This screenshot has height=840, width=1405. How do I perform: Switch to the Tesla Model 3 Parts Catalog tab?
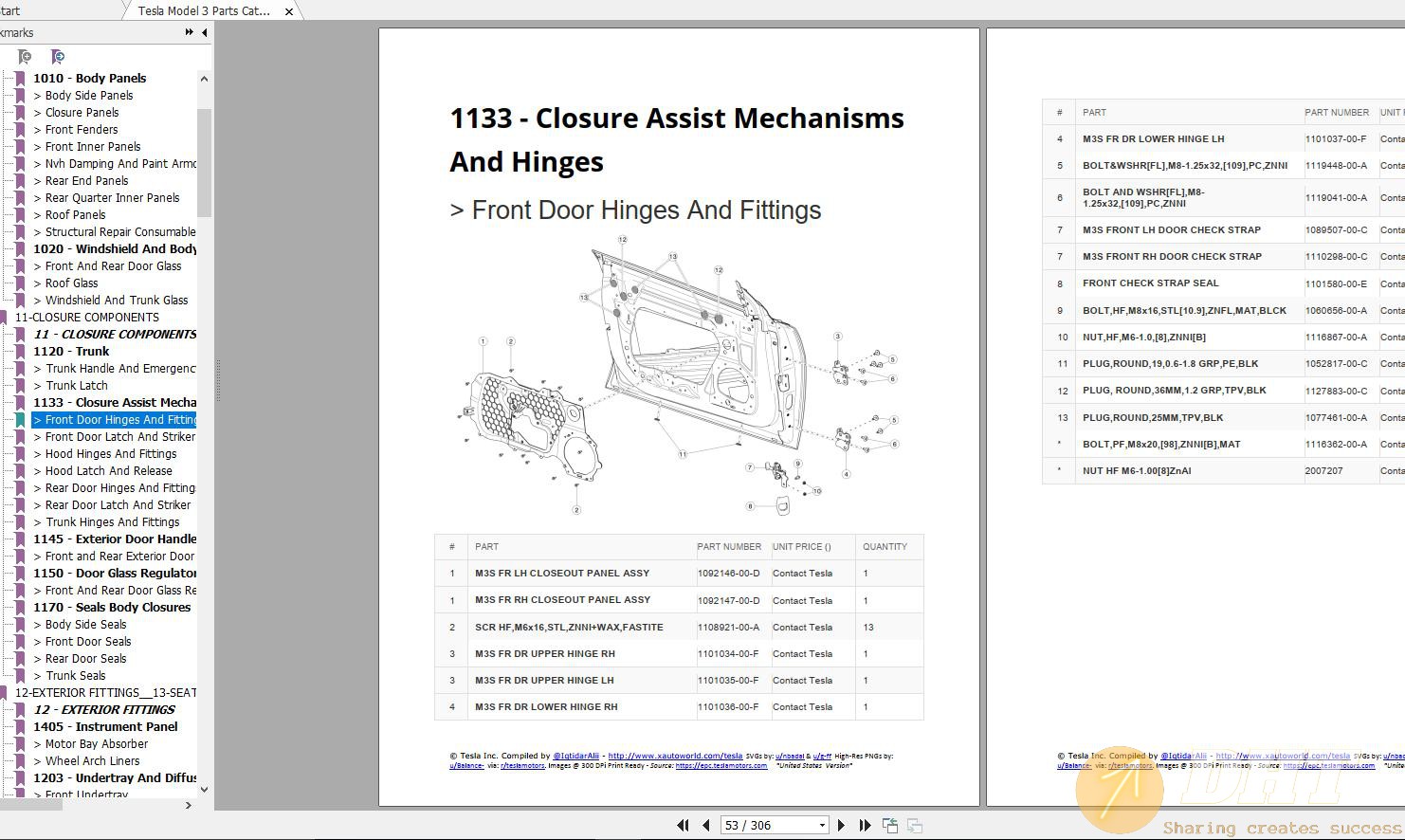click(204, 10)
